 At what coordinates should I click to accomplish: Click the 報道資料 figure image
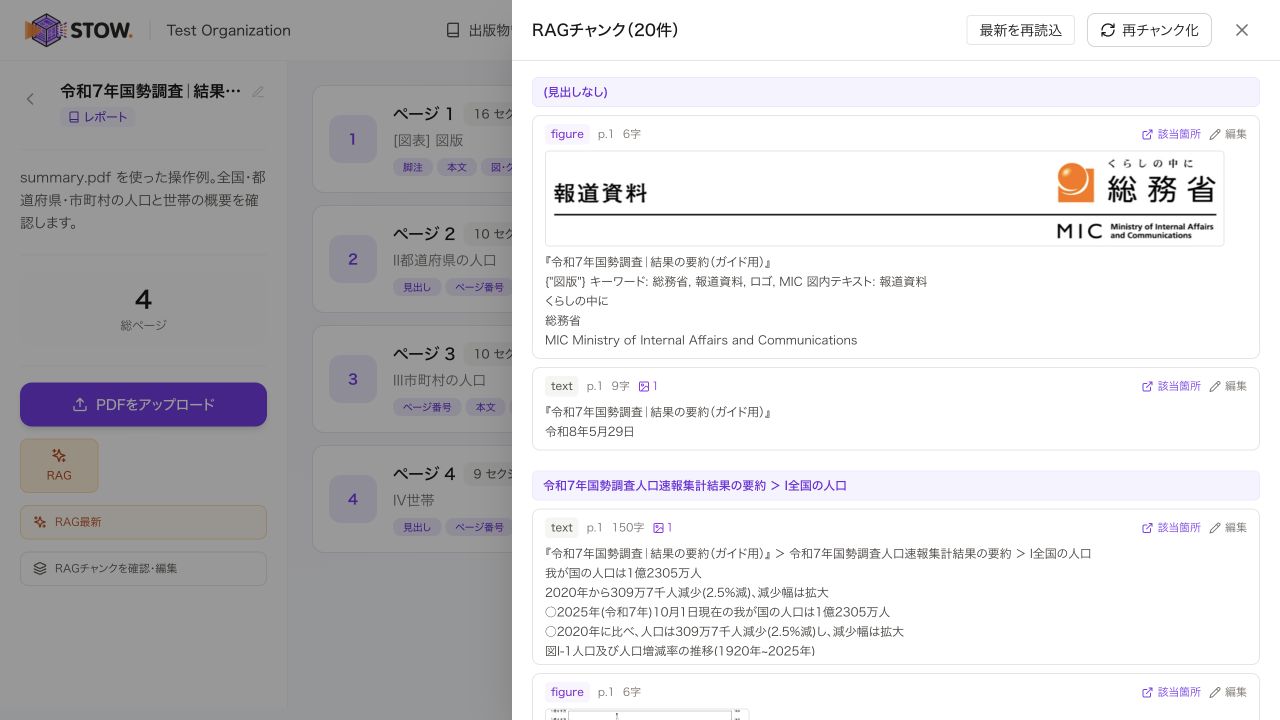[x=884, y=198]
